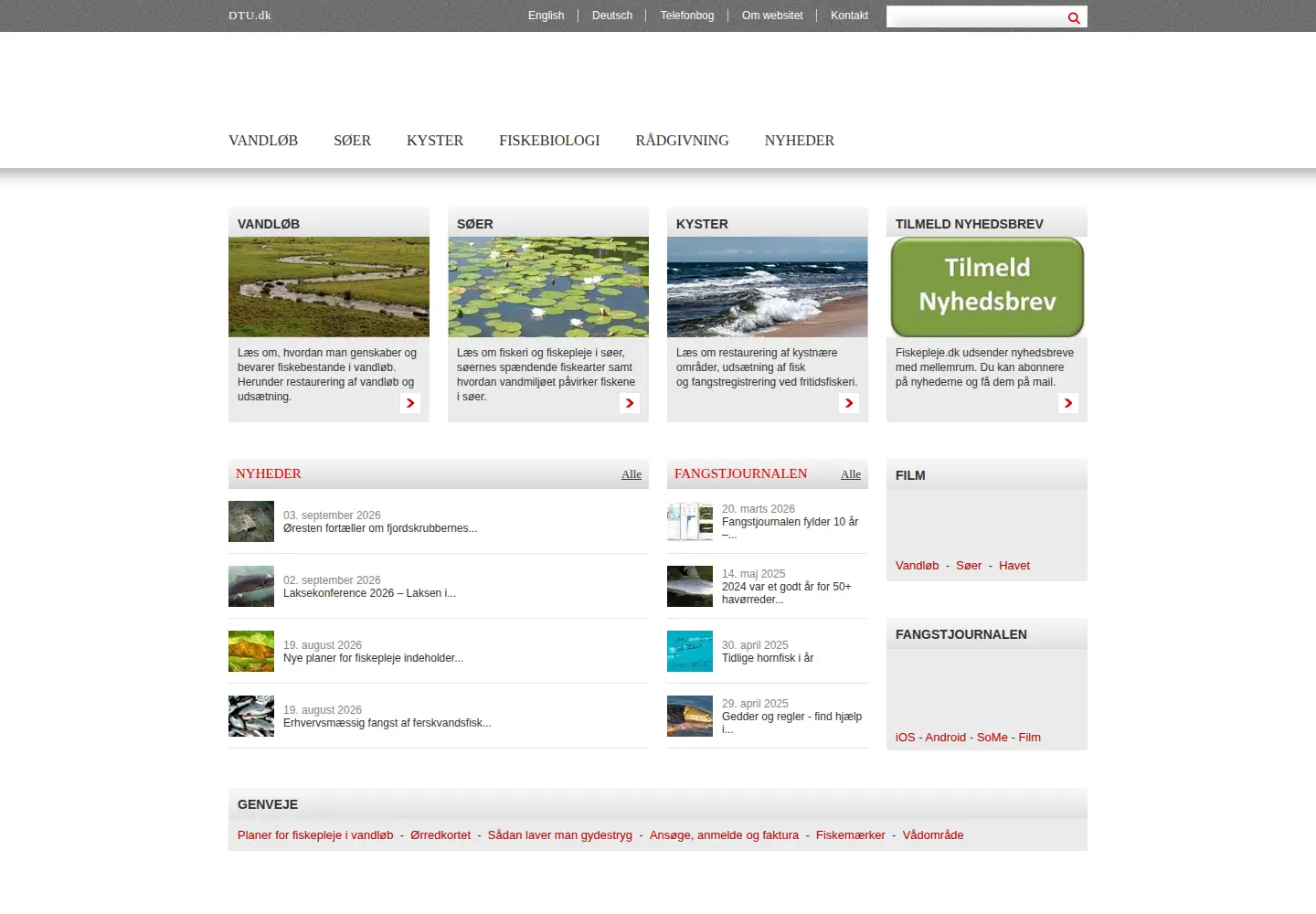Click thumbnail beside 'Gedder og regler' article
This screenshot has width=1316, height=914.
click(690, 717)
